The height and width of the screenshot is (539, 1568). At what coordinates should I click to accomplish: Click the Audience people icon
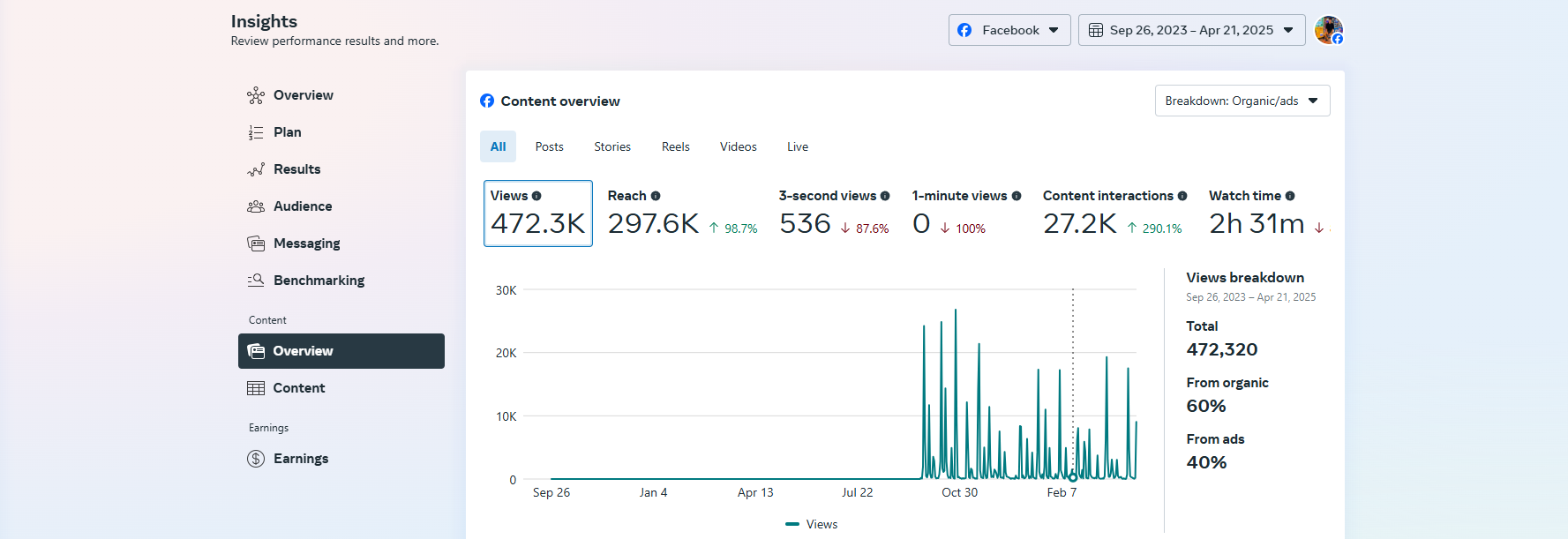pyautogui.click(x=256, y=206)
